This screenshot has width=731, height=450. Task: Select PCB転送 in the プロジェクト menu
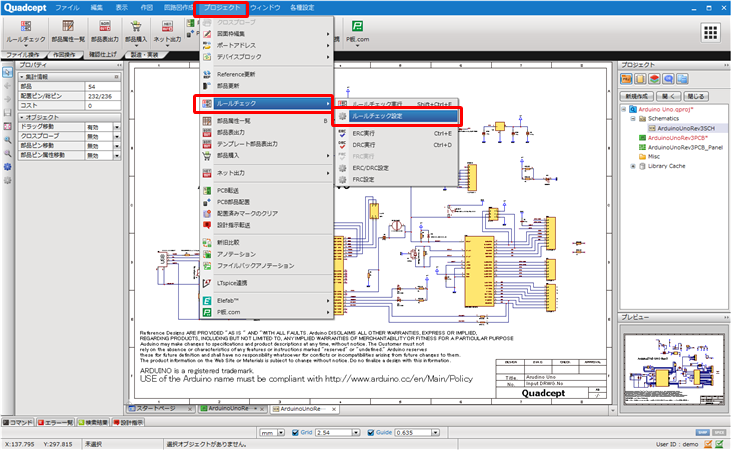coord(266,190)
